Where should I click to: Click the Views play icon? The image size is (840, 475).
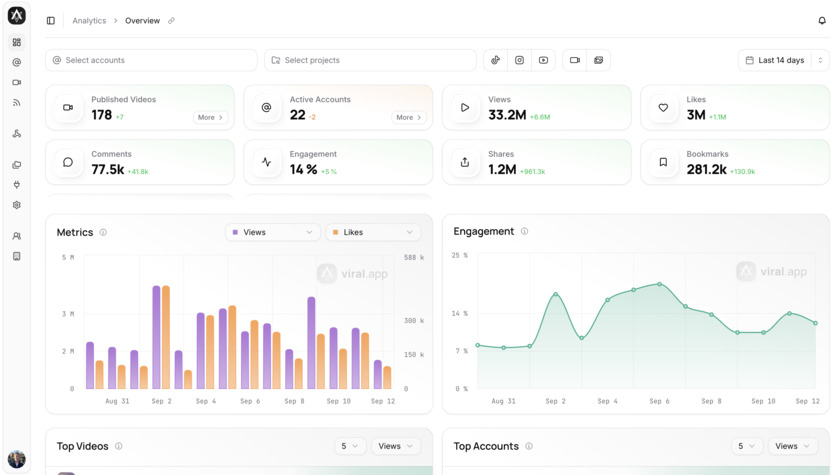[465, 108]
